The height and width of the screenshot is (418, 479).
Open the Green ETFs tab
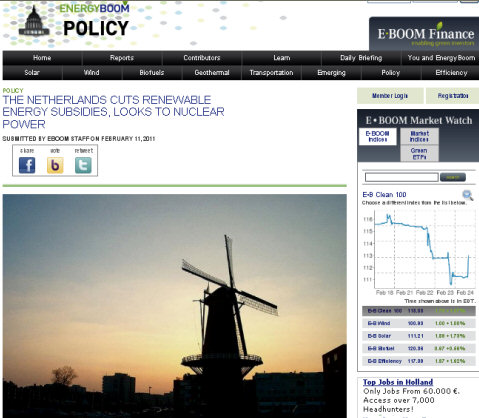click(419, 154)
